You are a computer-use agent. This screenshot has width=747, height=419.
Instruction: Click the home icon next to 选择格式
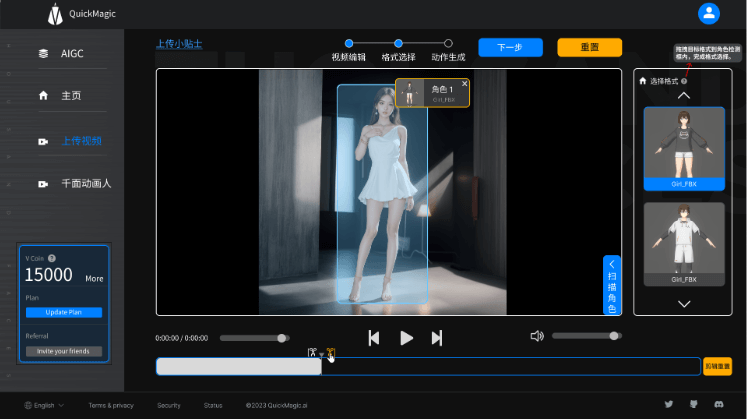[x=643, y=81]
